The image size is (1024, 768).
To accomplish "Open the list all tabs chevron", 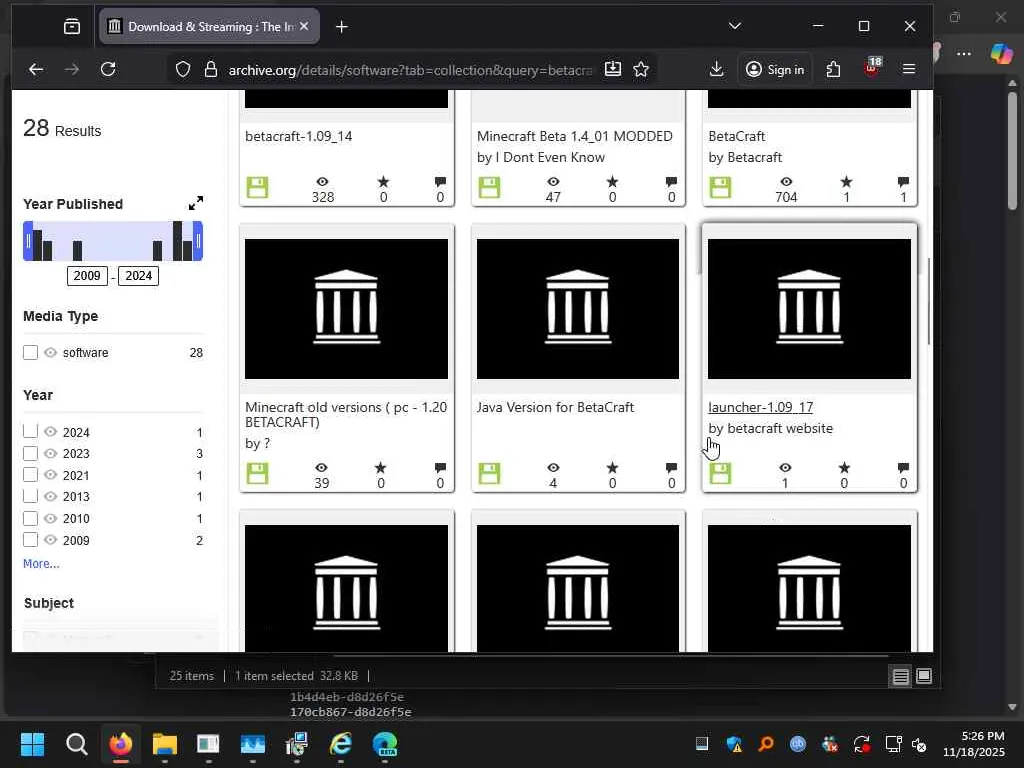I will click(735, 26).
